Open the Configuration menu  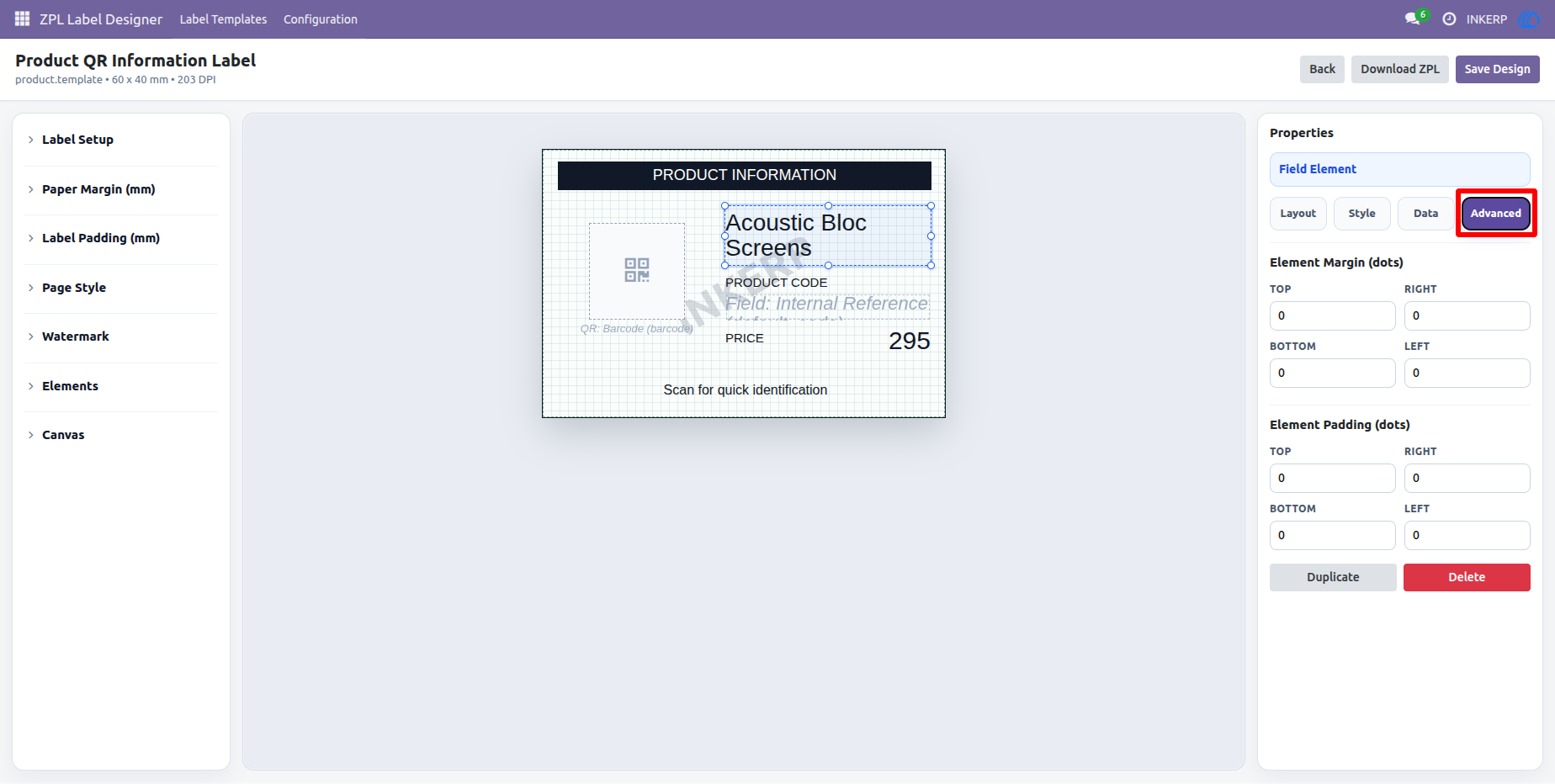pos(321,19)
